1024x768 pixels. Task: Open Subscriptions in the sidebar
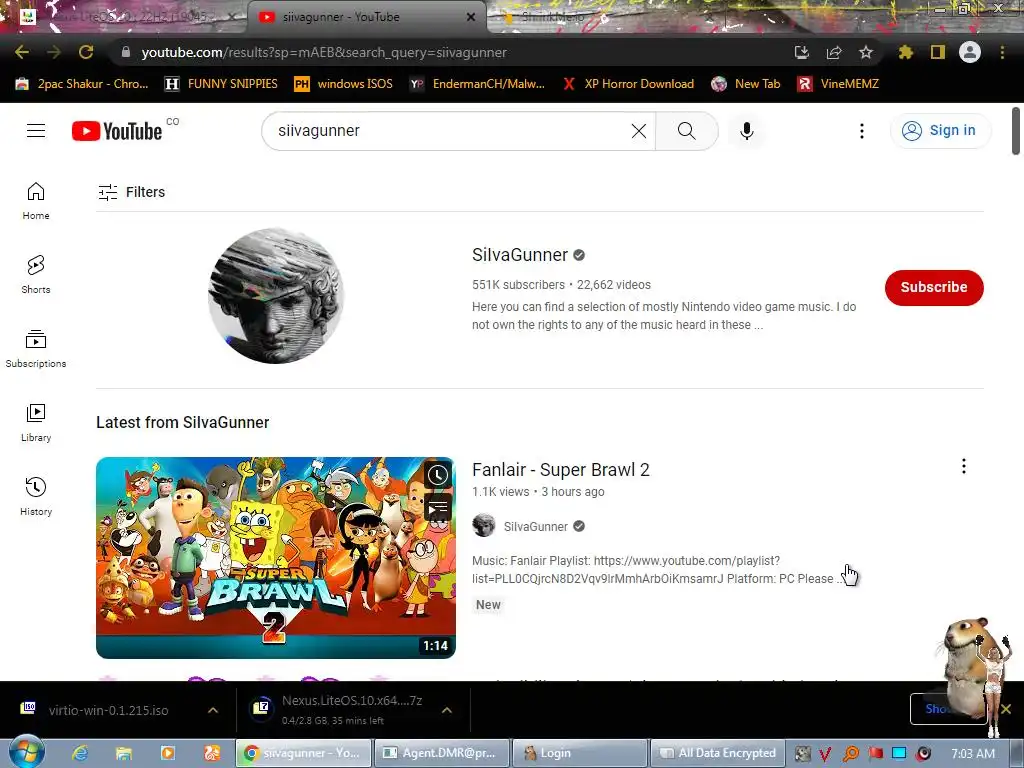coord(36,349)
